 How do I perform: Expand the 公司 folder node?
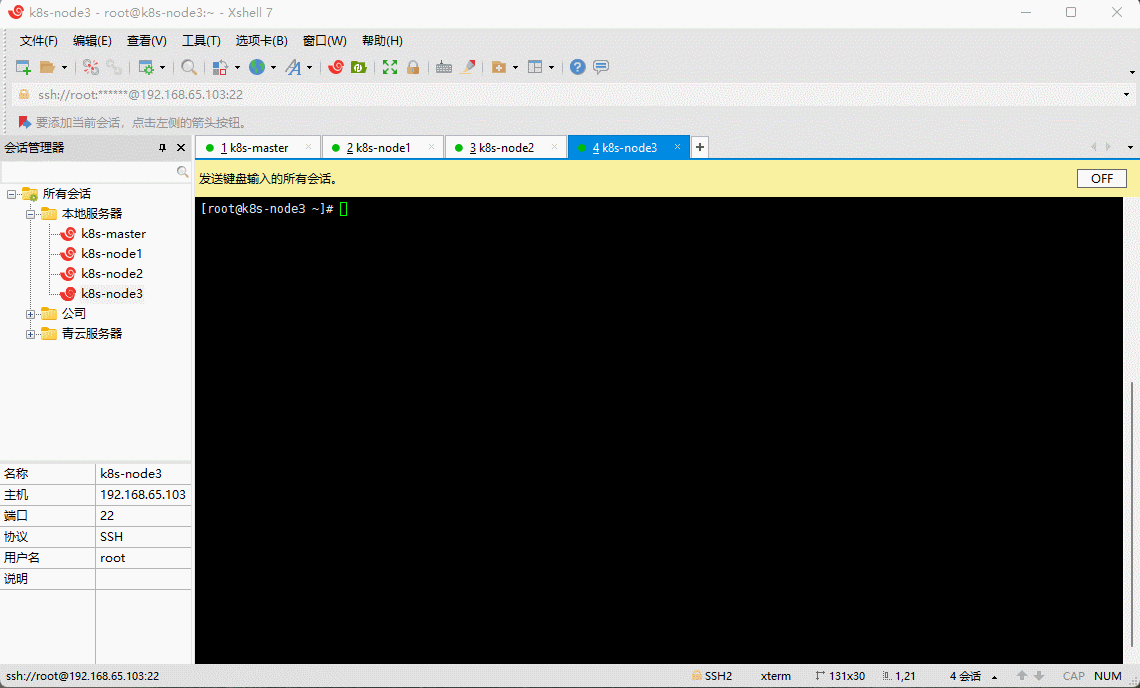pos(31,314)
